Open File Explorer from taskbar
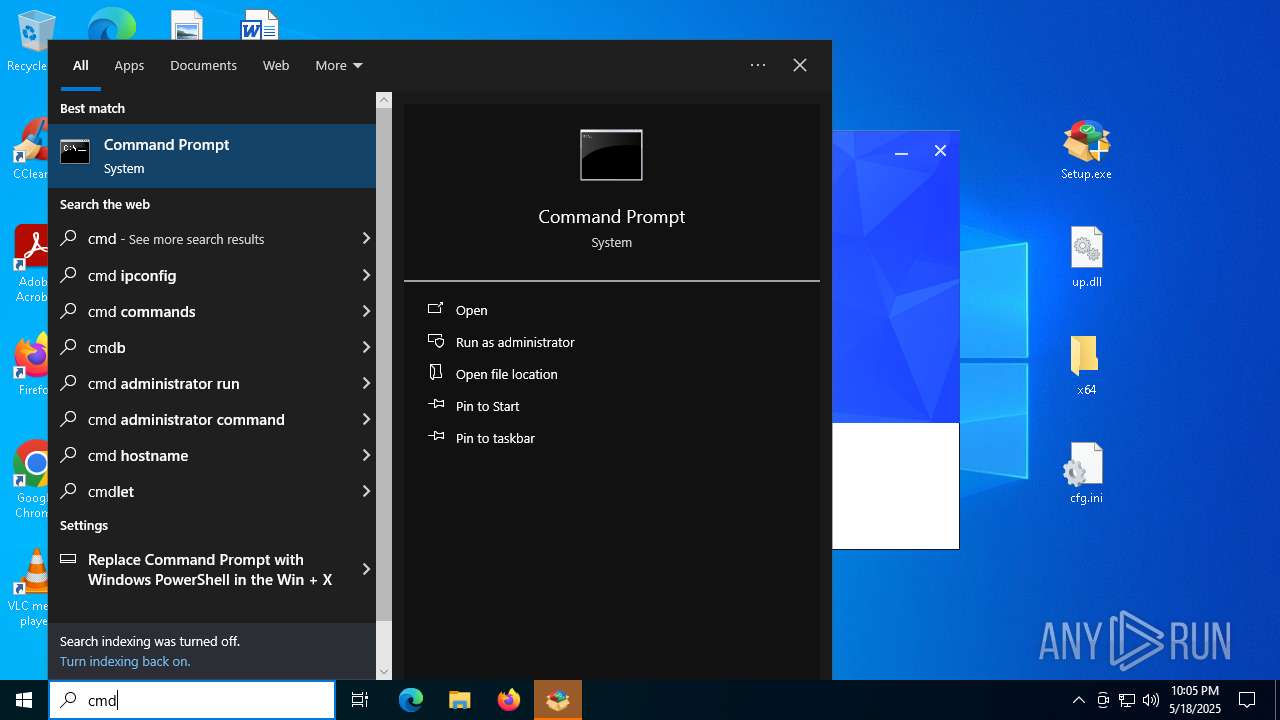The height and width of the screenshot is (720, 1280). click(459, 700)
